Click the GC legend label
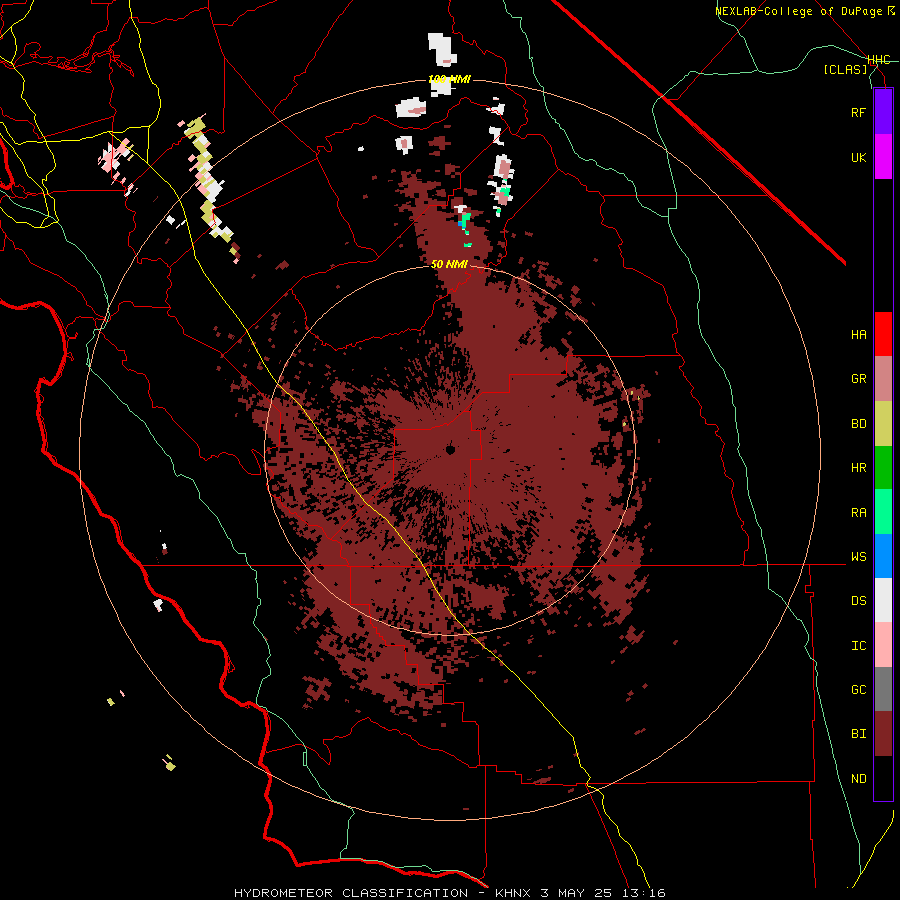The width and height of the screenshot is (900, 900). point(858,689)
